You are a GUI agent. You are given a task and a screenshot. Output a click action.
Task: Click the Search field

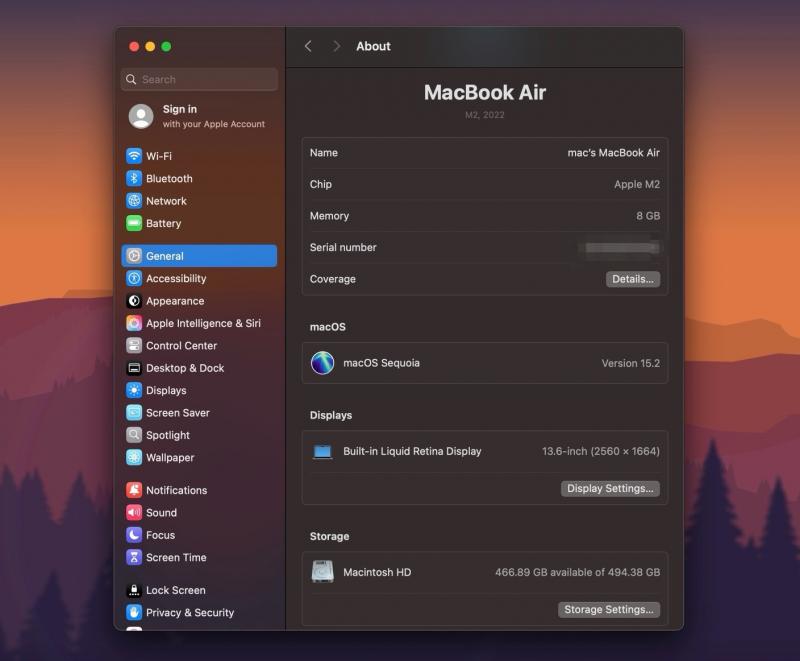point(200,79)
